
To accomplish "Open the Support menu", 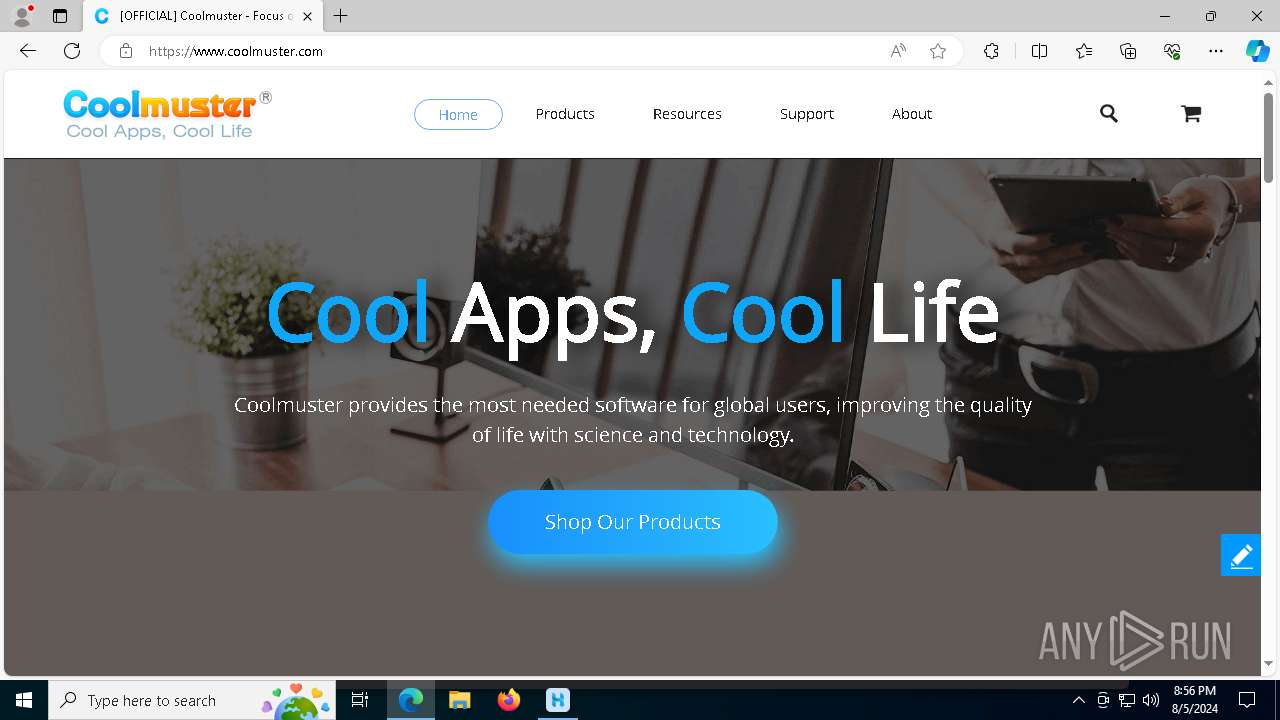I will [807, 114].
